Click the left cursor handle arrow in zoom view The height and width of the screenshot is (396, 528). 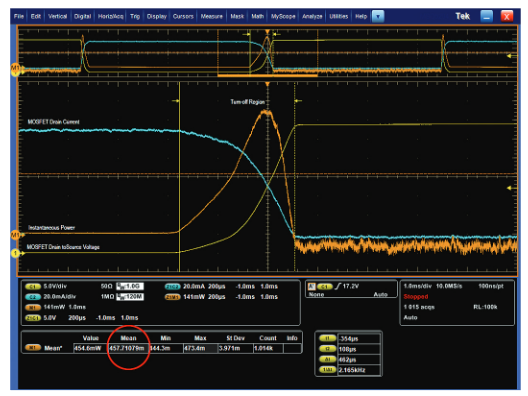[x=175, y=101]
